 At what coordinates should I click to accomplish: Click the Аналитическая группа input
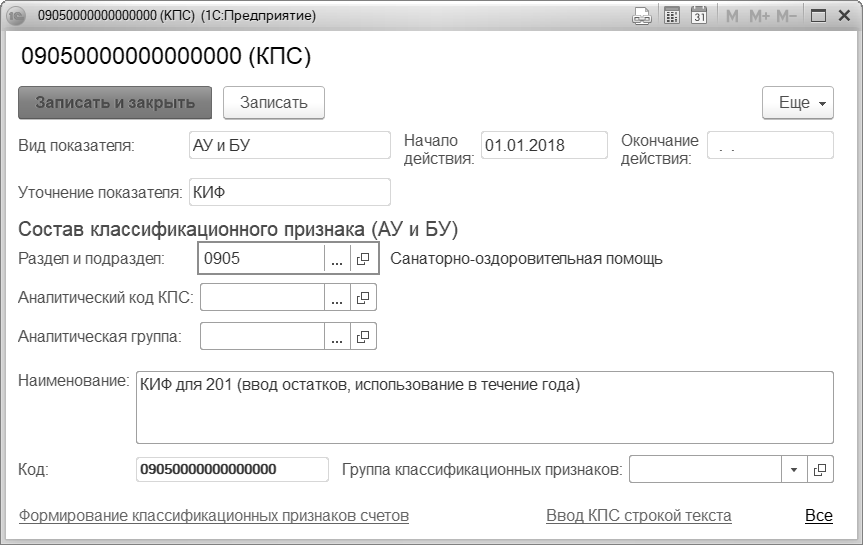262,336
